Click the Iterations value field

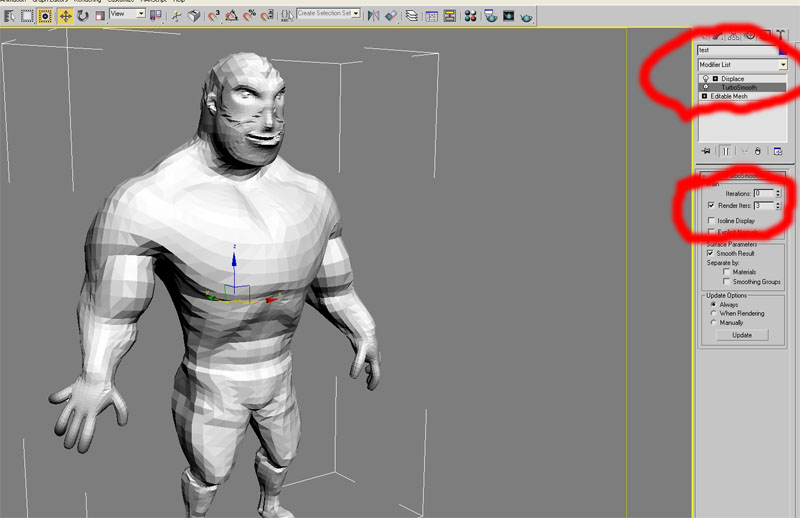point(762,192)
